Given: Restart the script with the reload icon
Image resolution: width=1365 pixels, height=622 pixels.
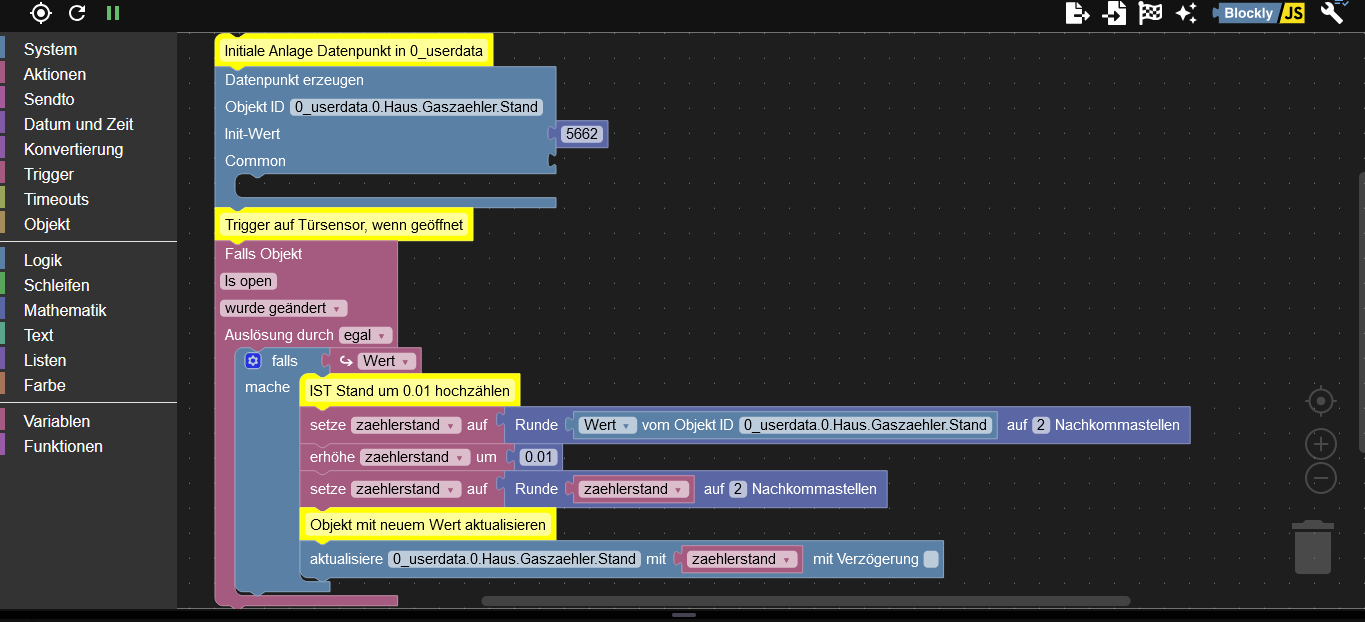Looking at the screenshot, I should point(77,13).
